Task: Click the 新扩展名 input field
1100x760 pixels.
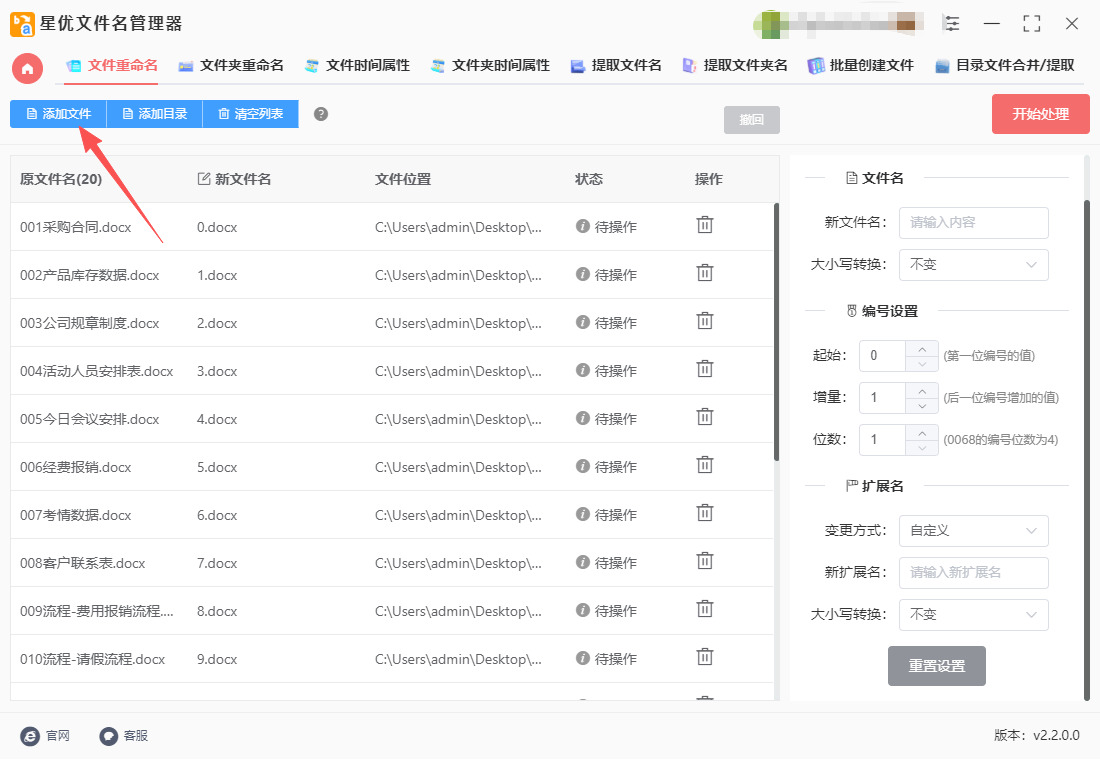Action: (x=973, y=573)
